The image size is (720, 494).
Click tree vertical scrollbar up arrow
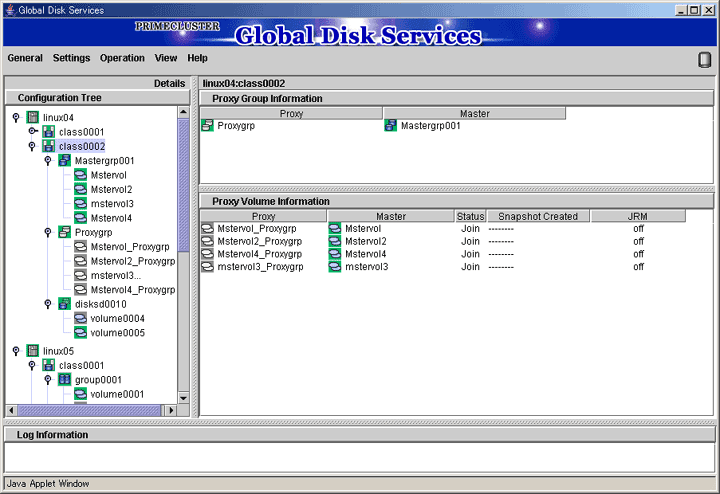point(184,112)
